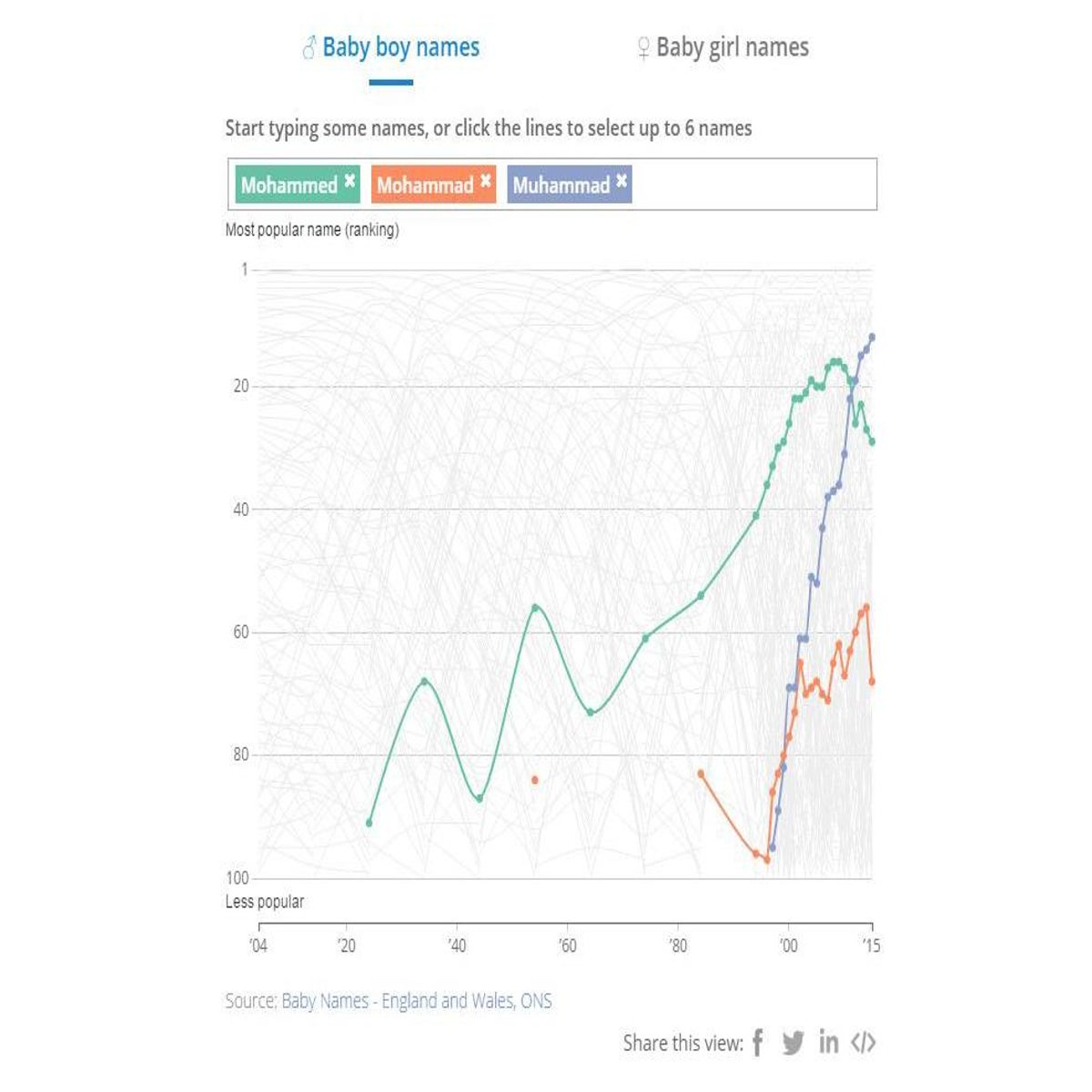The height and width of the screenshot is (1092, 1092).
Task: Click Mohammad's 2015 orange data point
Action: [872, 681]
